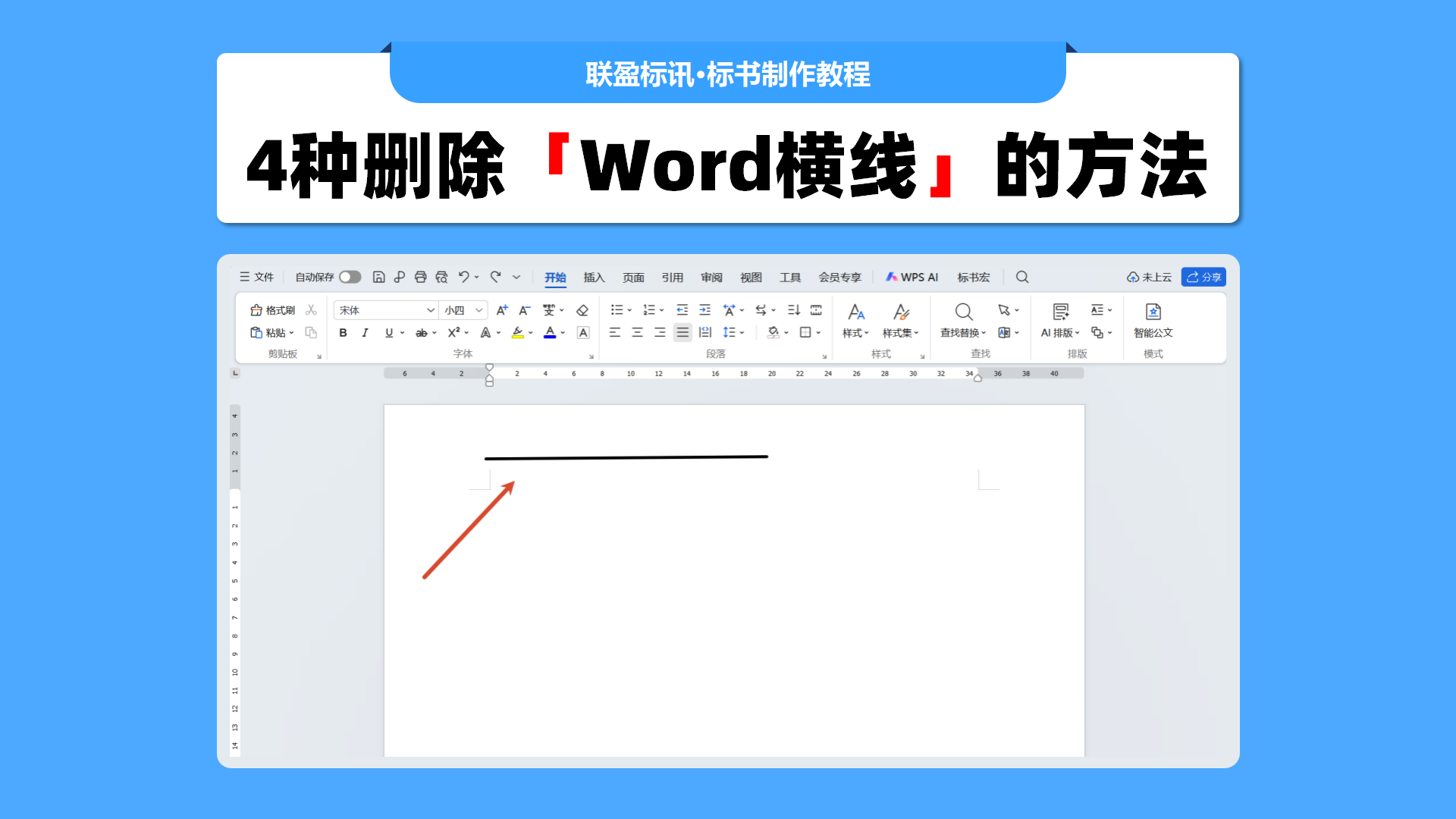This screenshot has height=819, width=1456.
Task: Toggle Italic formatting
Action: (x=365, y=332)
